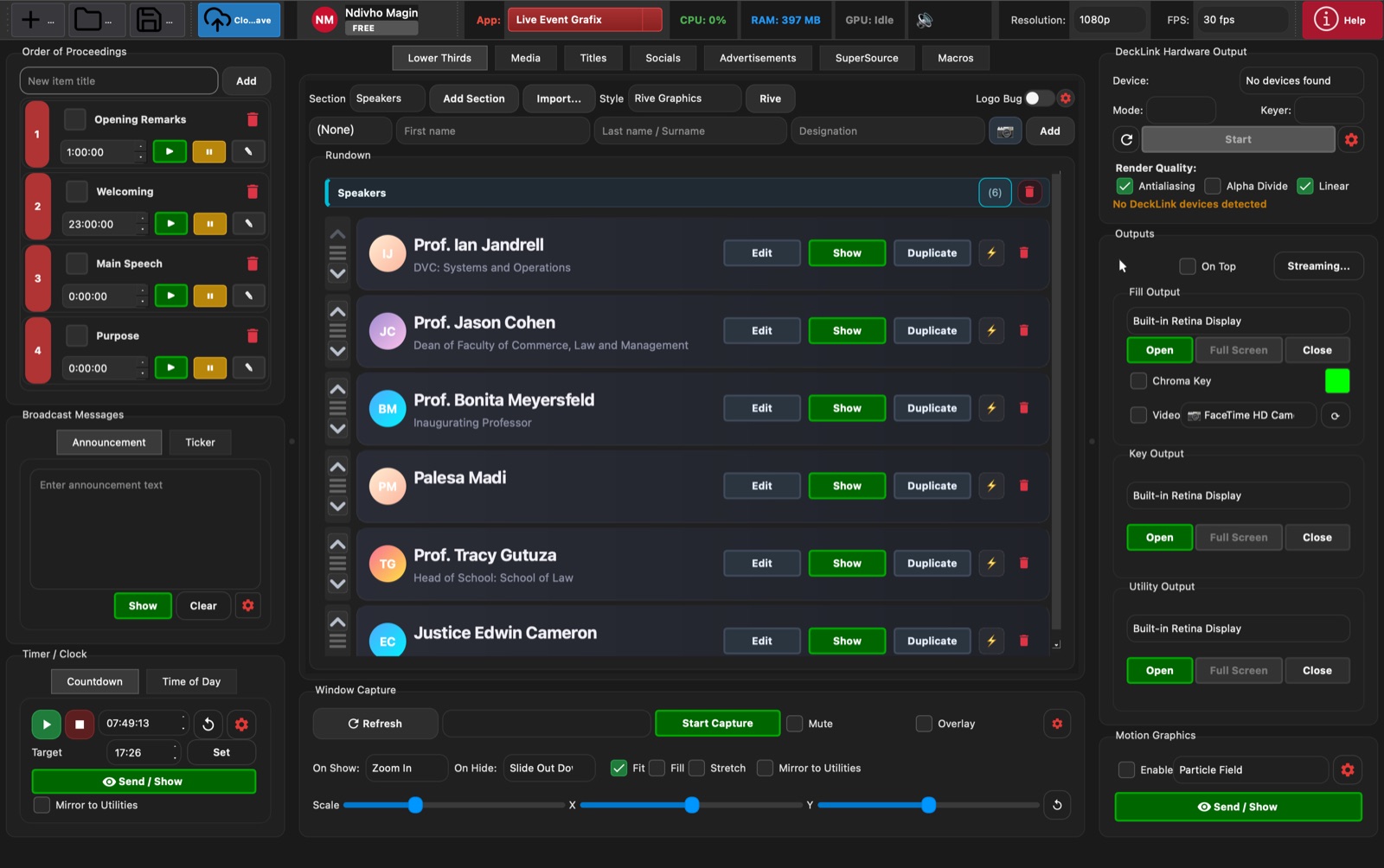The image size is (1384, 868).
Task: Open the App dropdown Live Event Grafix
Action: [585, 20]
